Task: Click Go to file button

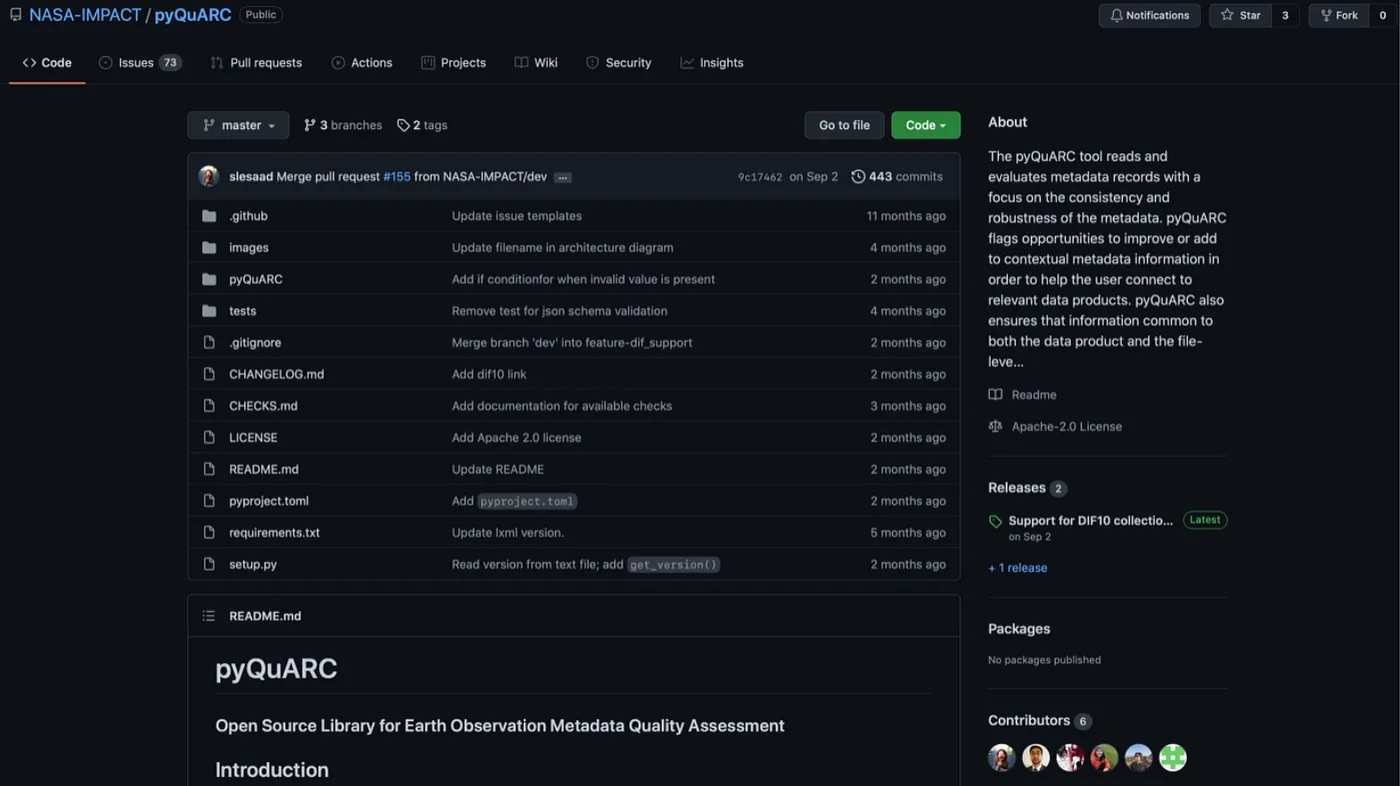Action: coord(844,125)
